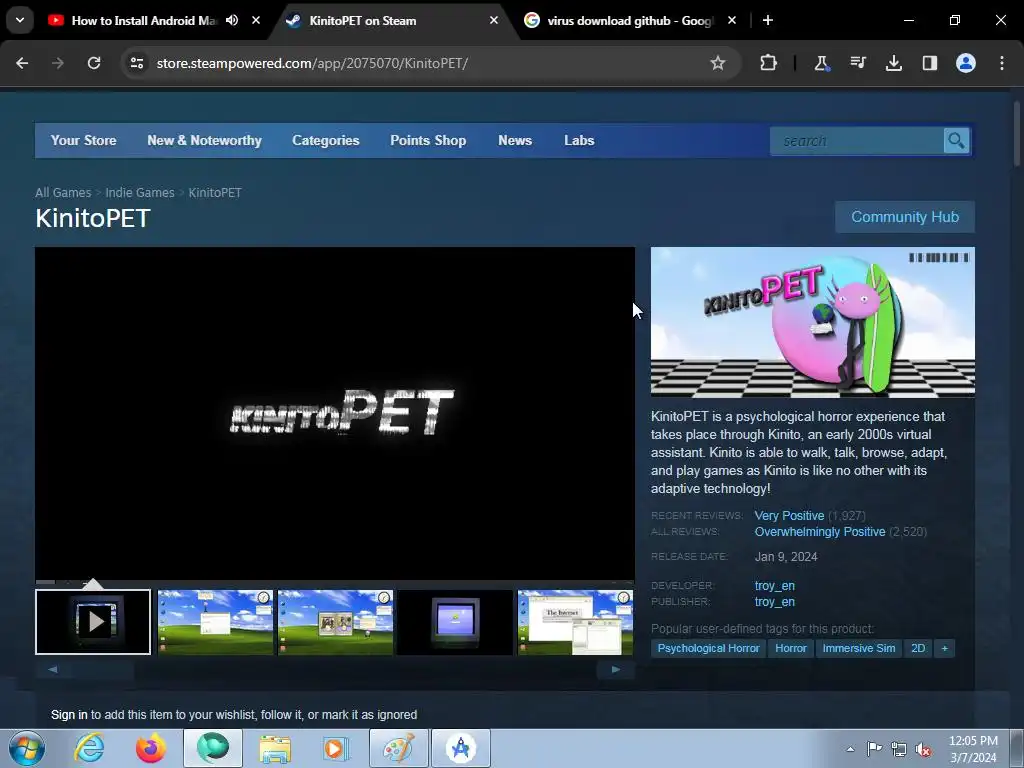The image size is (1024, 768).
Task: Open developer troy_en link
Action: point(775,586)
